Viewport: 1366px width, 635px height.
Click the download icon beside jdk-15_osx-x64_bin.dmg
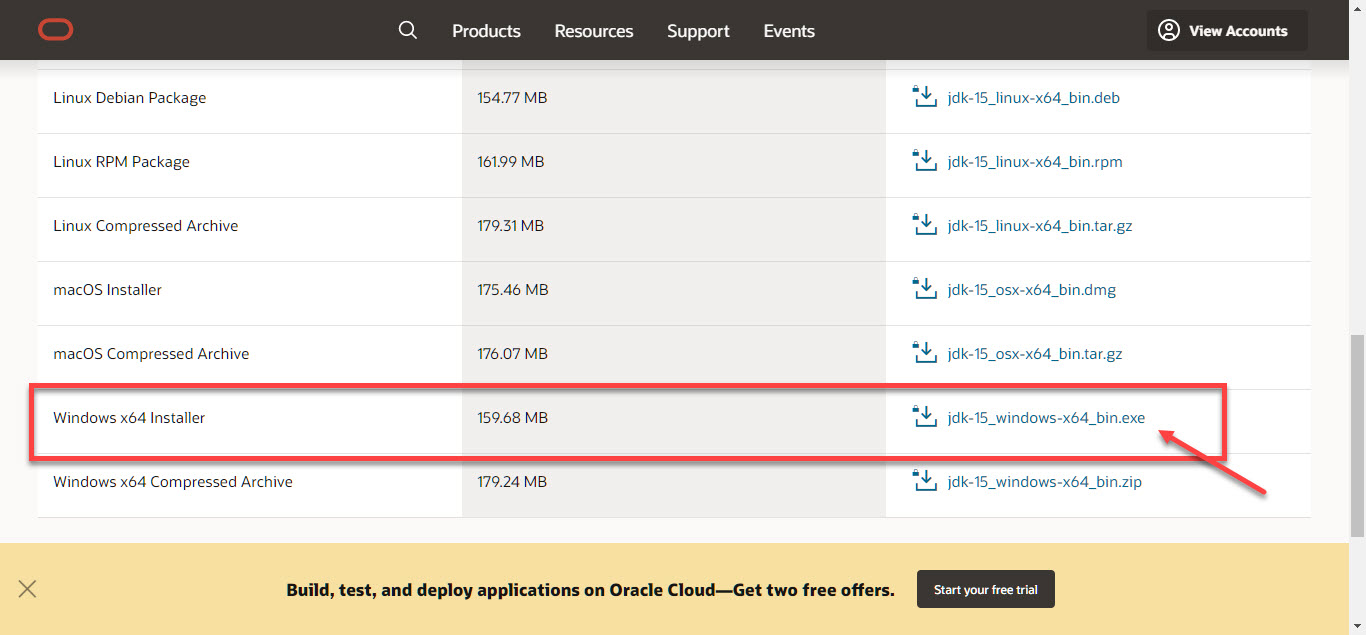click(x=924, y=290)
